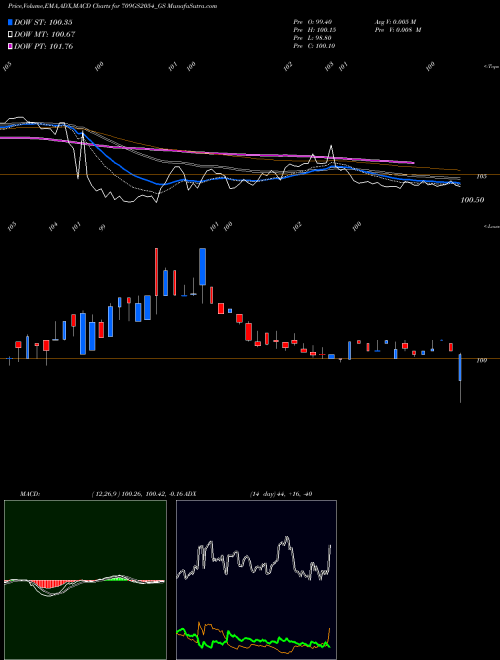
Task: Click the tall blue candlestick at the chart peak
Action: 202,267
